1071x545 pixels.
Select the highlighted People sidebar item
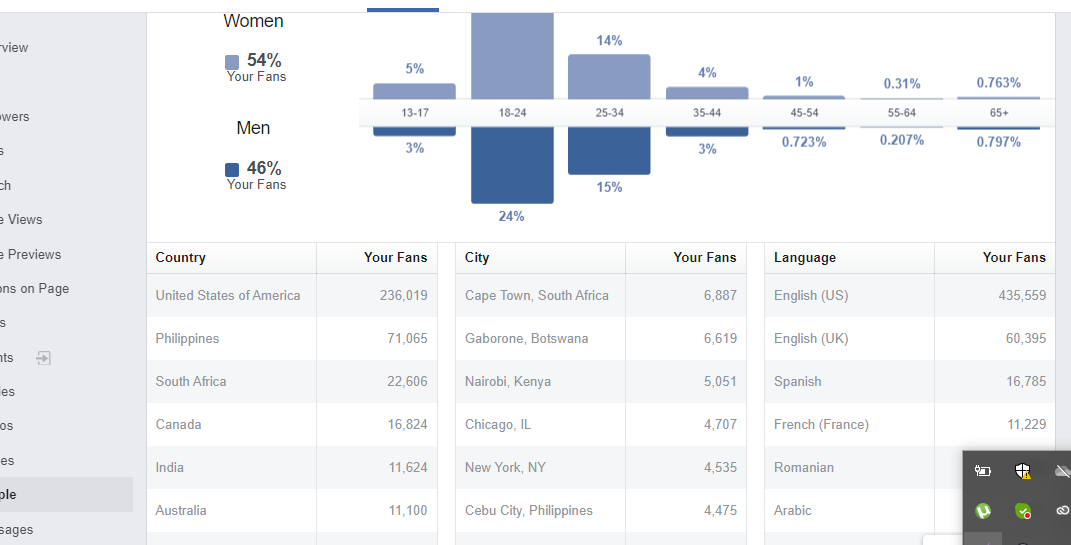pos(66,494)
